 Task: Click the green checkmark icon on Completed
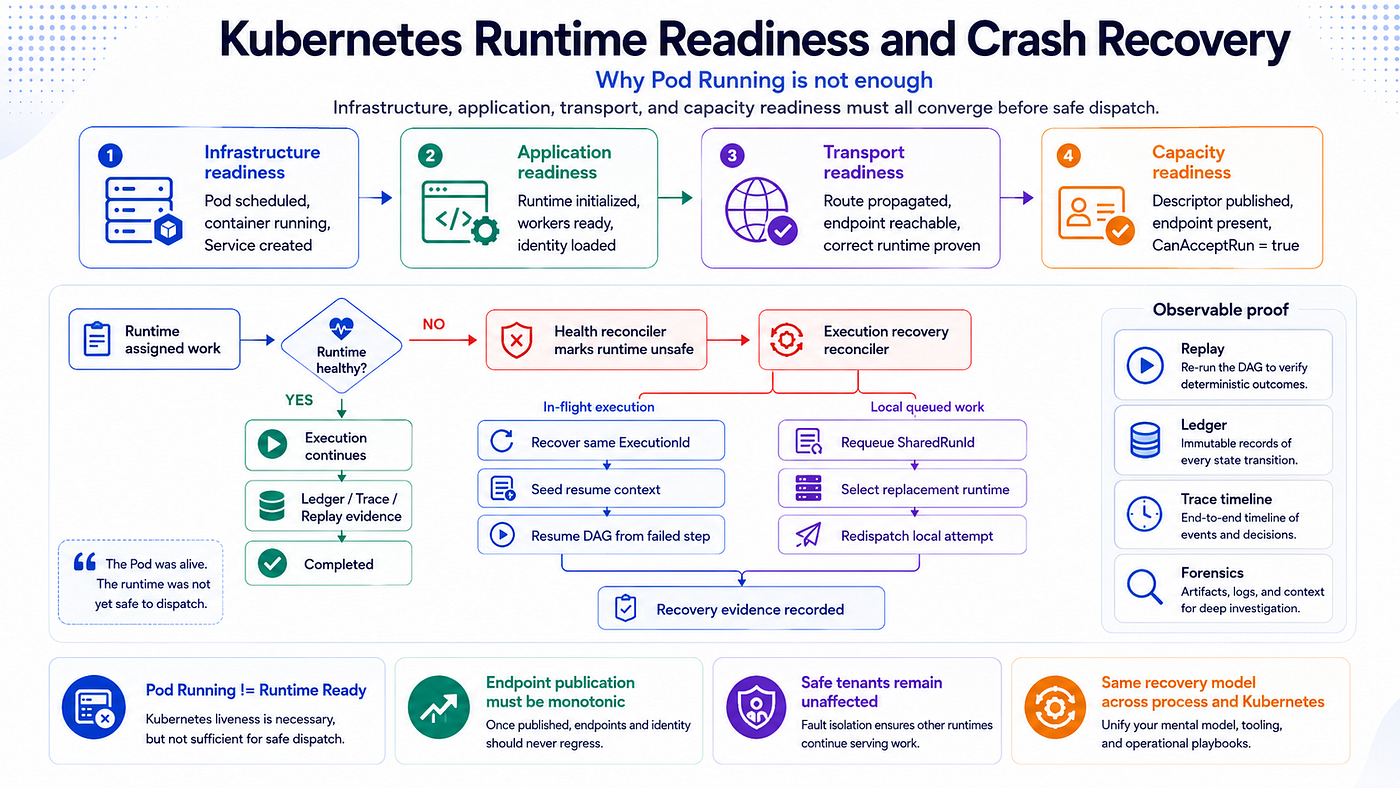(272, 564)
